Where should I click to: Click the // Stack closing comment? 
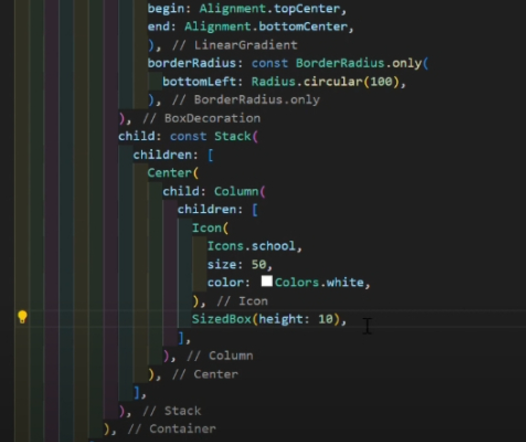[172, 410]
